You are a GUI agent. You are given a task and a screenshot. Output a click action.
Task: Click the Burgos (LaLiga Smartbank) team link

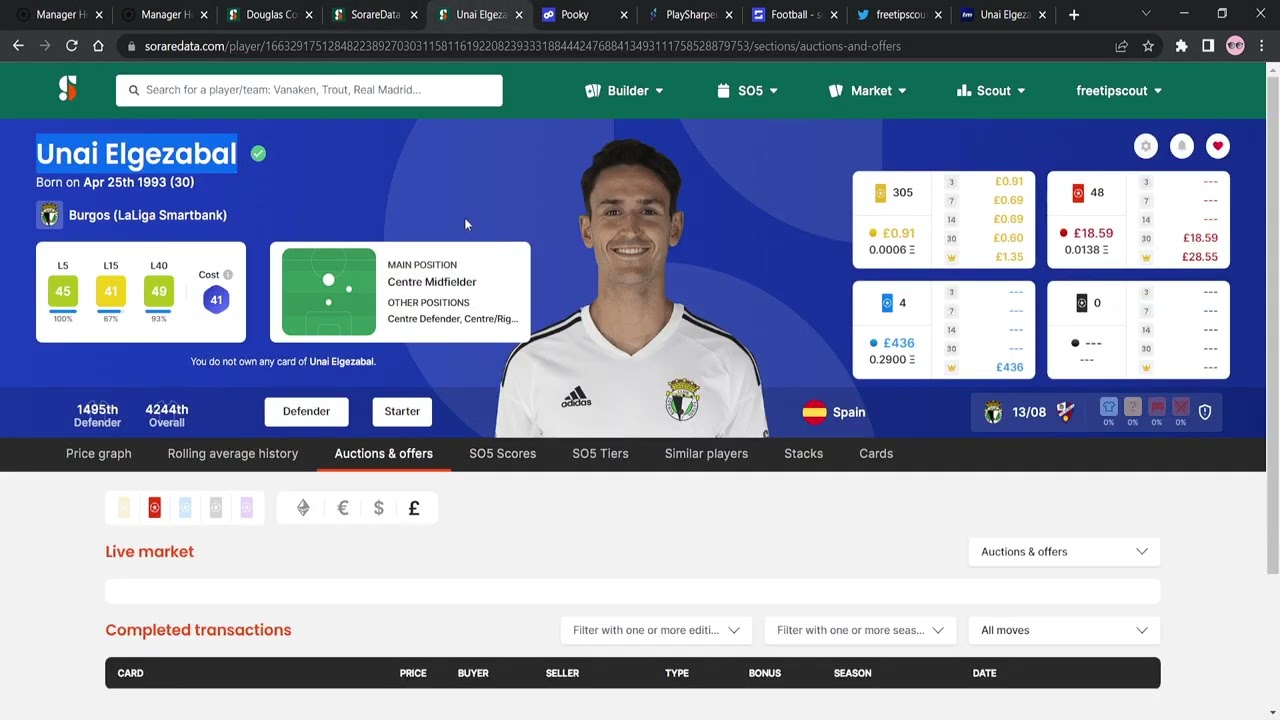[x=148, y=215]
